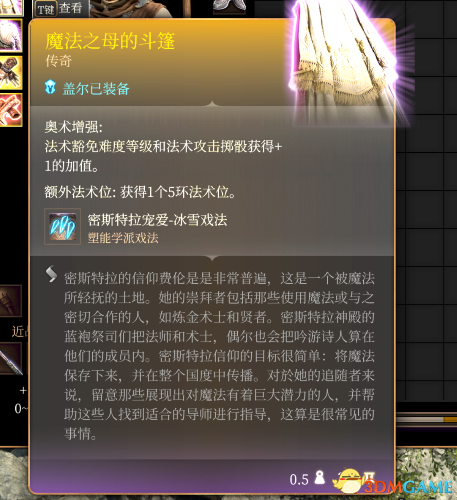
Task: Select the red-background scroll item slot
Action: coord(11,110)
